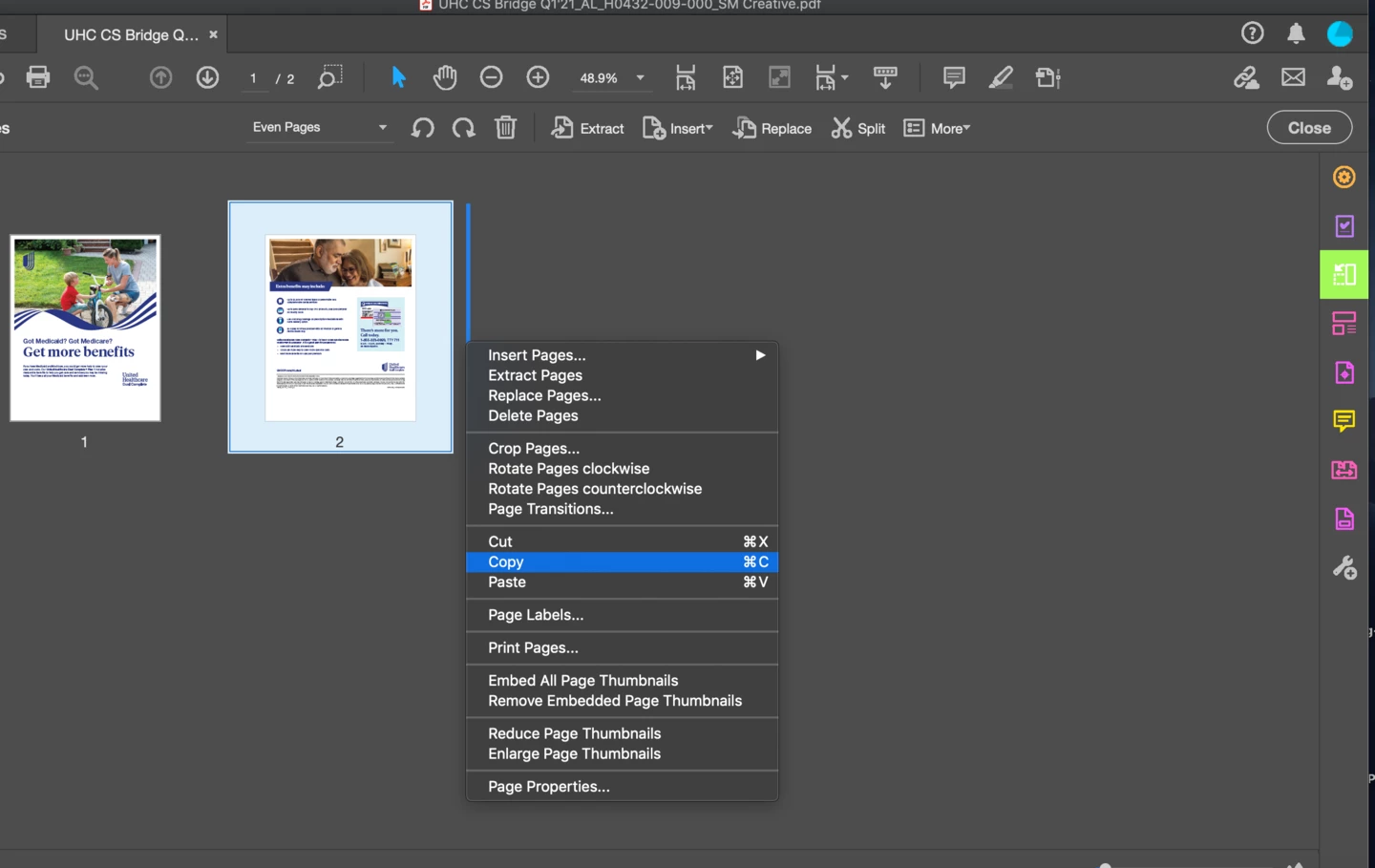The width and height of the screenshot is (1375, 868).
Task: Rotate pages counterclockwise icon in toolbar
Action: (423, 128)
